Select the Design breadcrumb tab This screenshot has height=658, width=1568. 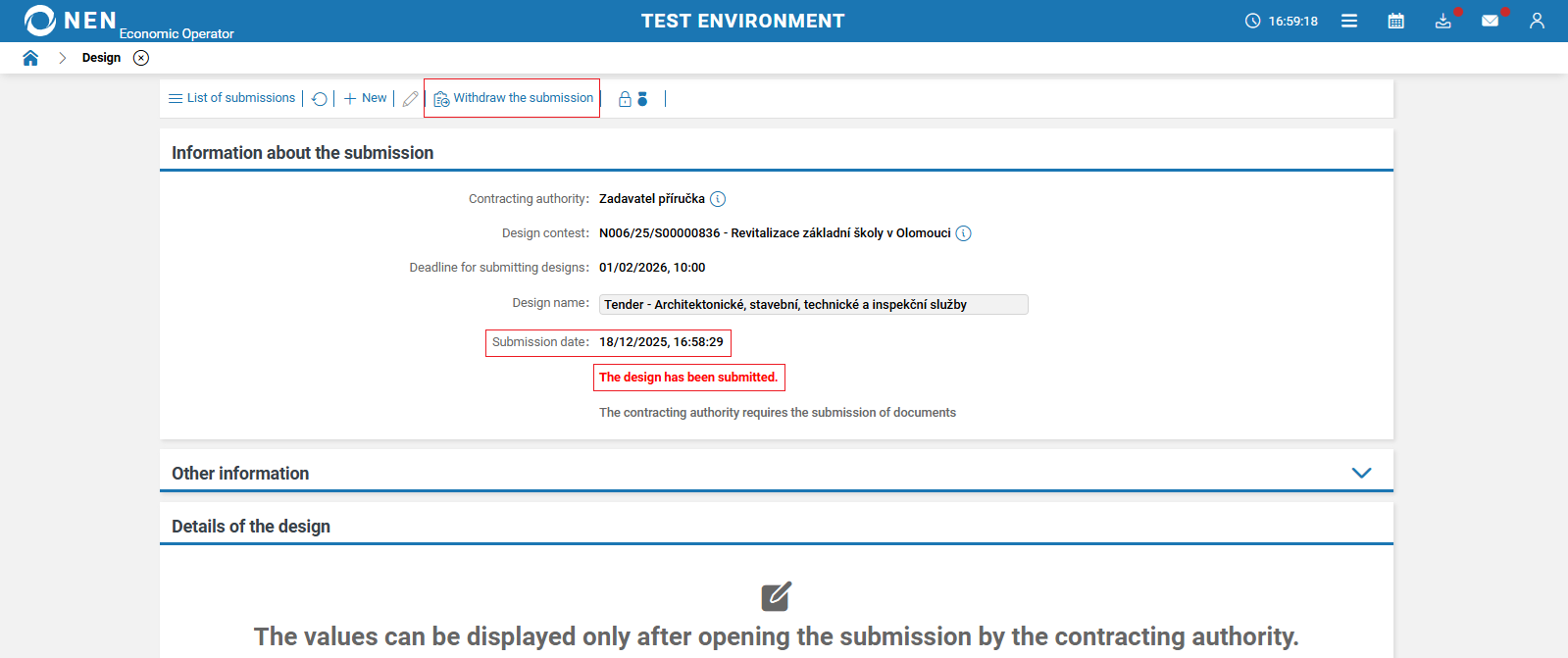click(x=101, y=57)
